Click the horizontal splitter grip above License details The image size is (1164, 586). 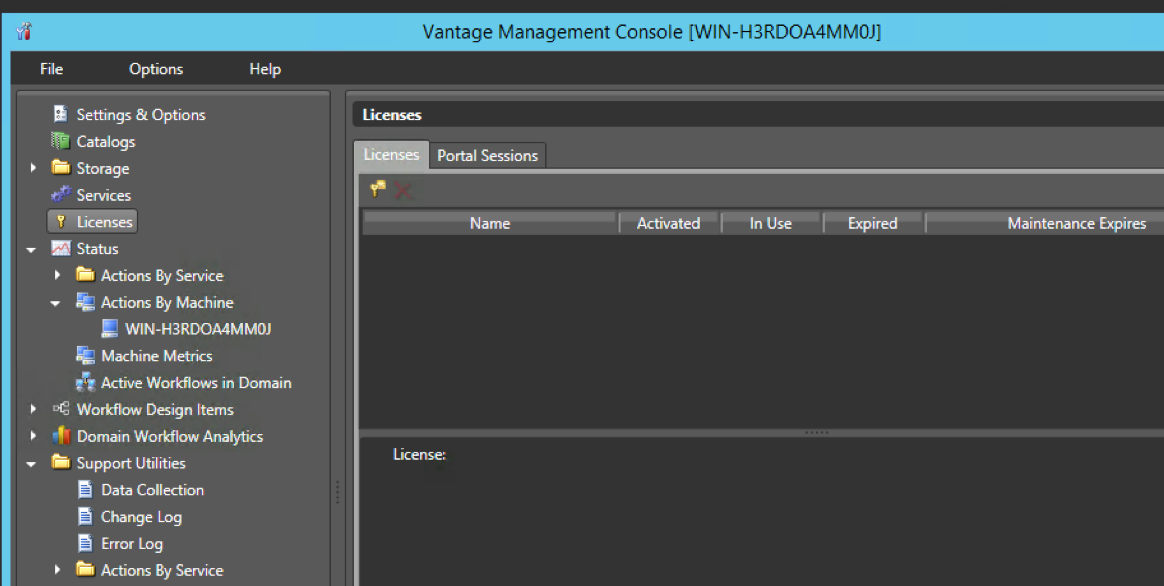(817, 432)
